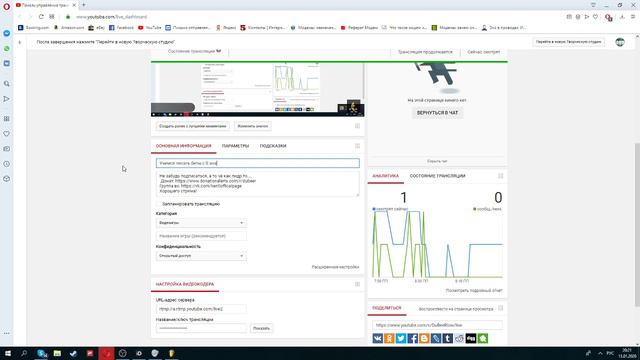Share to LiveJournal icon
This screenshot has height=360, width=640.
point(436,338)
